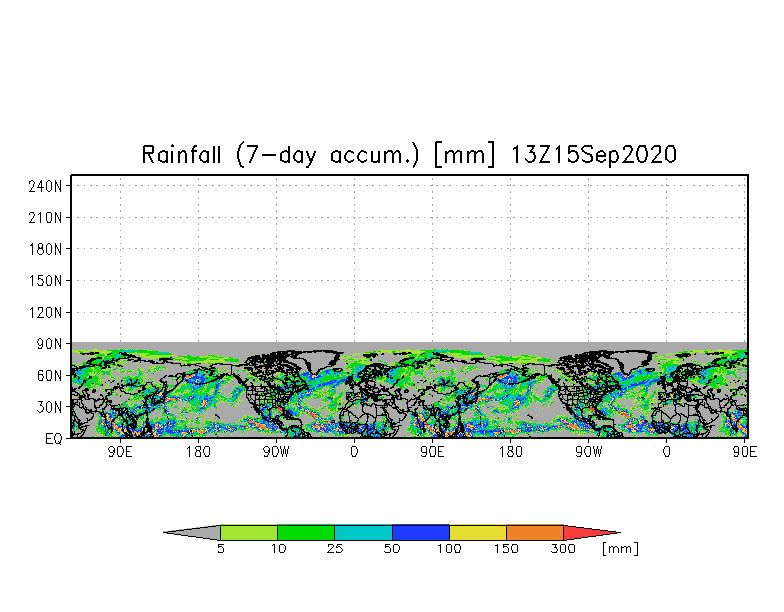Select the dark green 10-25 mm swatch
The width and height of the screenshot is (784, 612).
306,532
